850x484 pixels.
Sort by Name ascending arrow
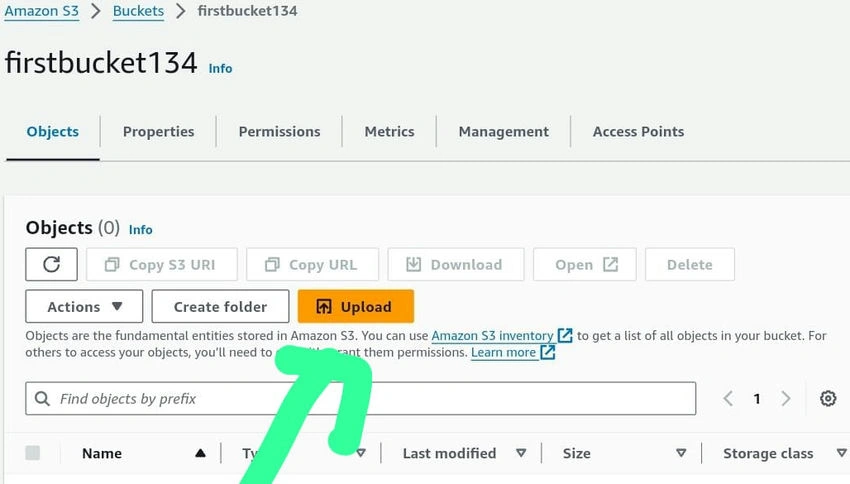[x=200, y=453]
